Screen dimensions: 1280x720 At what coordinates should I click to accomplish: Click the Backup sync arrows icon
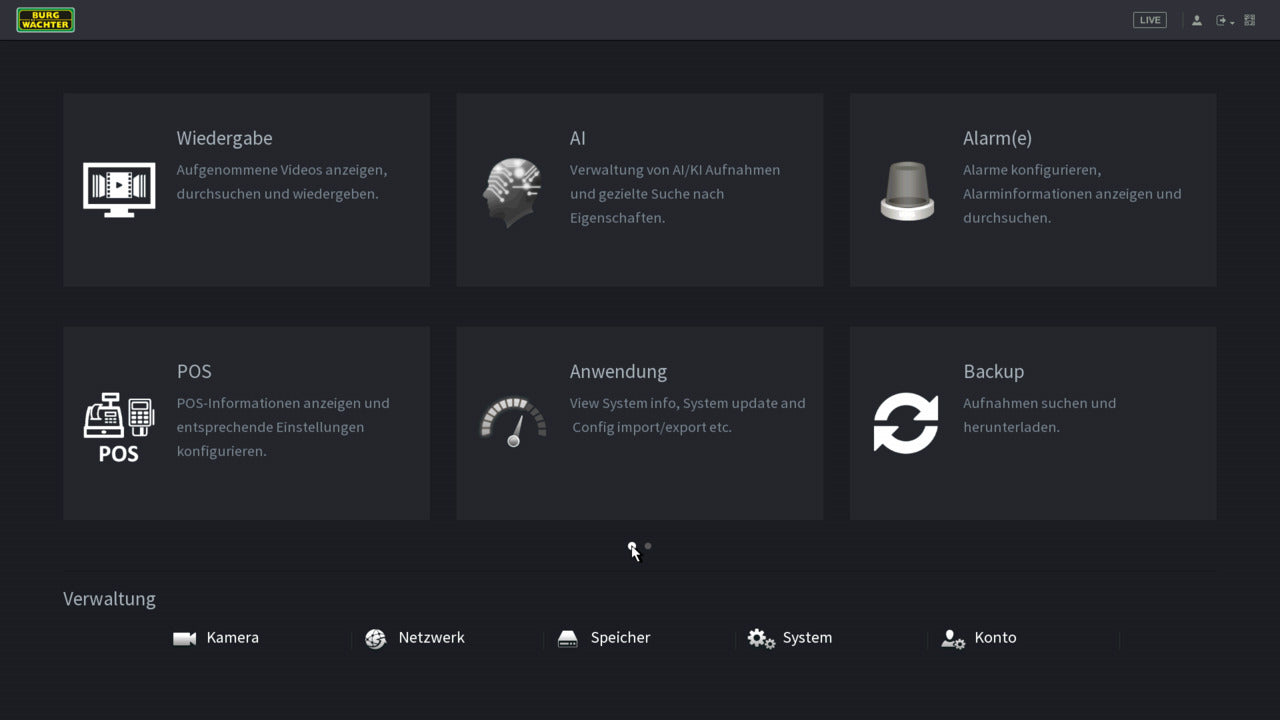click(906, 423)
